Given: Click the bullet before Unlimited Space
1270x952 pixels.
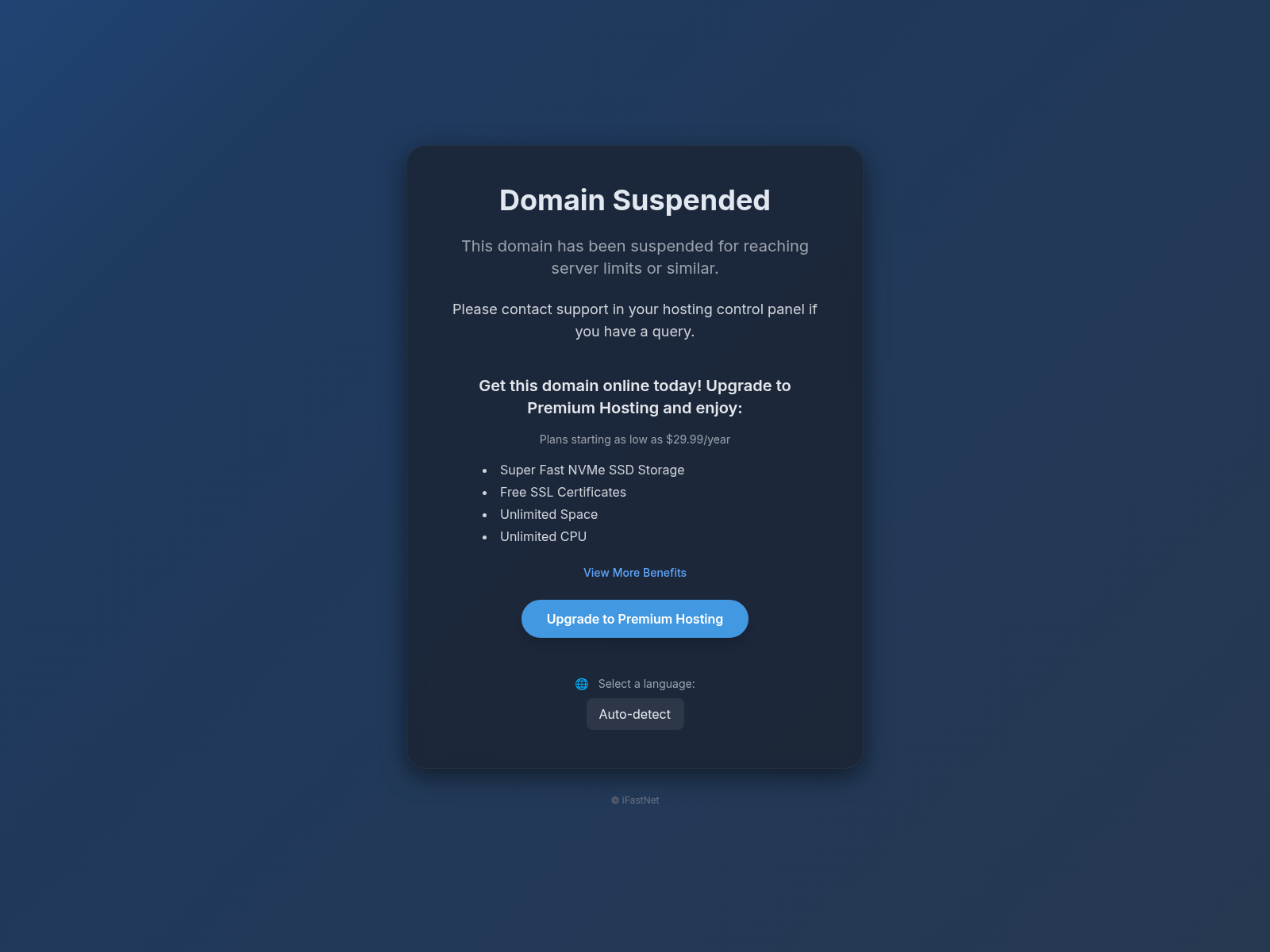Looking at the screenshot, I should click(x=485, y=515).
